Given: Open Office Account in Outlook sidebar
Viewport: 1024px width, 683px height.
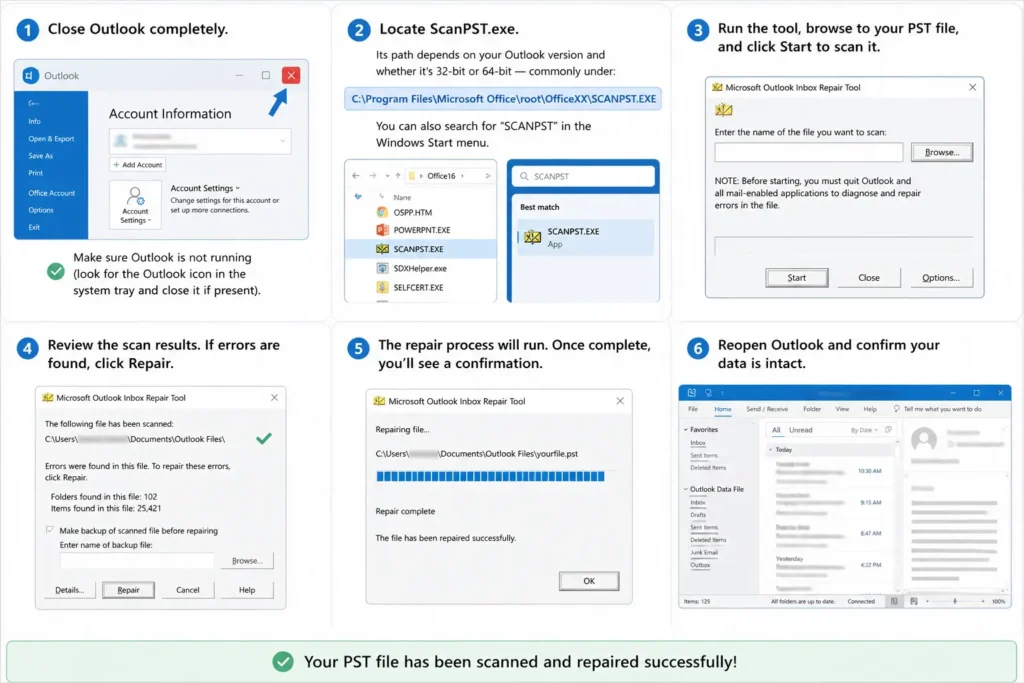Looking at the screenshot, I should click(52, 193).
